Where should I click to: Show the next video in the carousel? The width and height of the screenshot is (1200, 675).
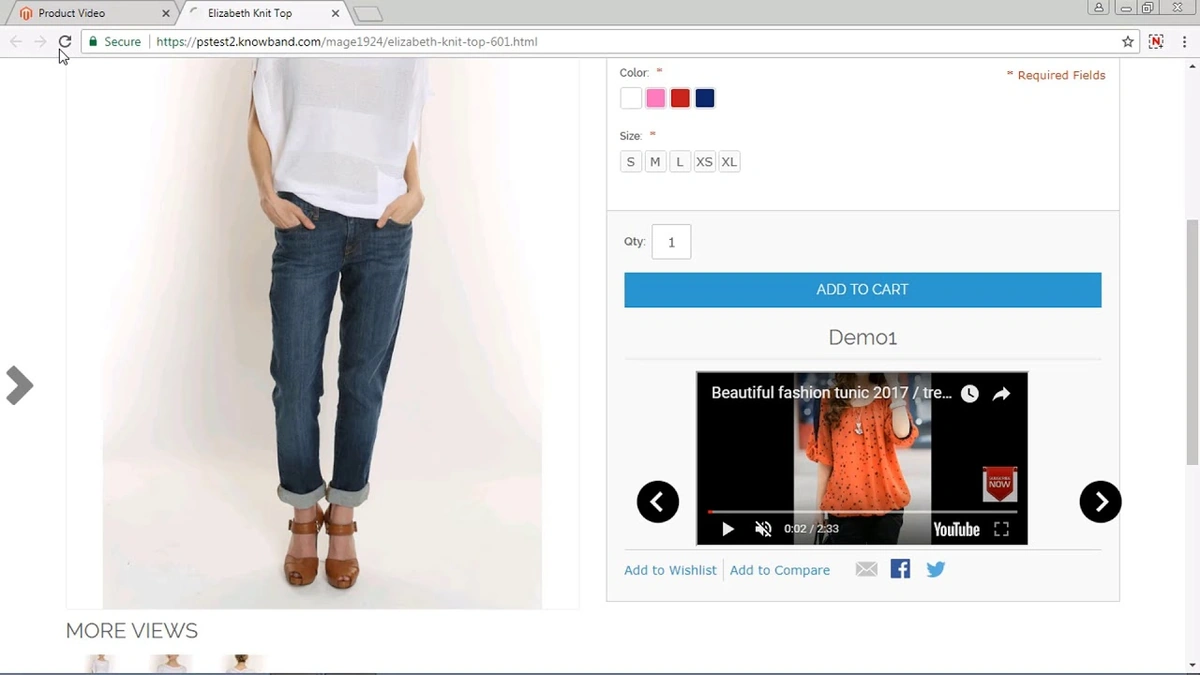tap(1100, 501)
